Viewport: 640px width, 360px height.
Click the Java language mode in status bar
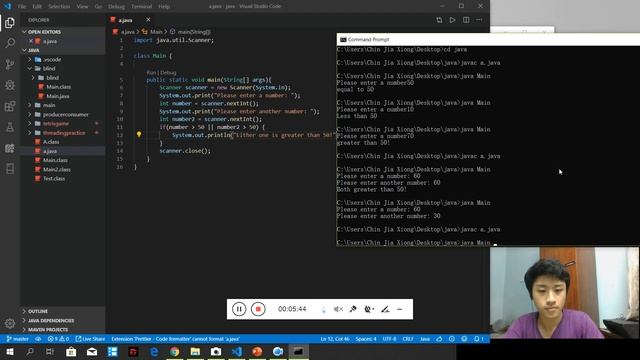click(425, 339)
